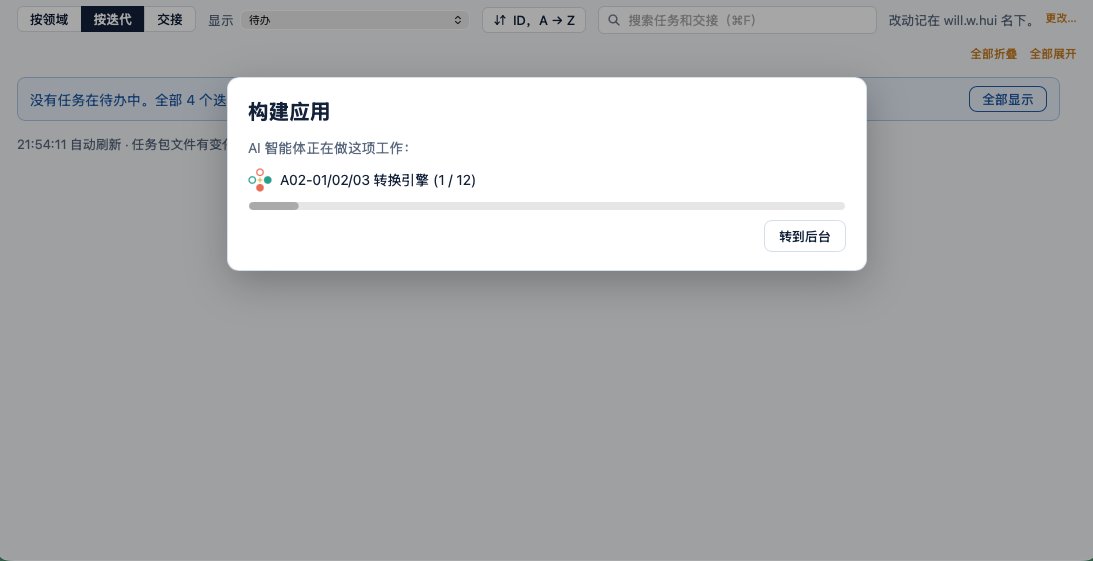The image size is (1093, 561).
Task: Click the 转到后台 button in dialog
Action: pos(804,236)
